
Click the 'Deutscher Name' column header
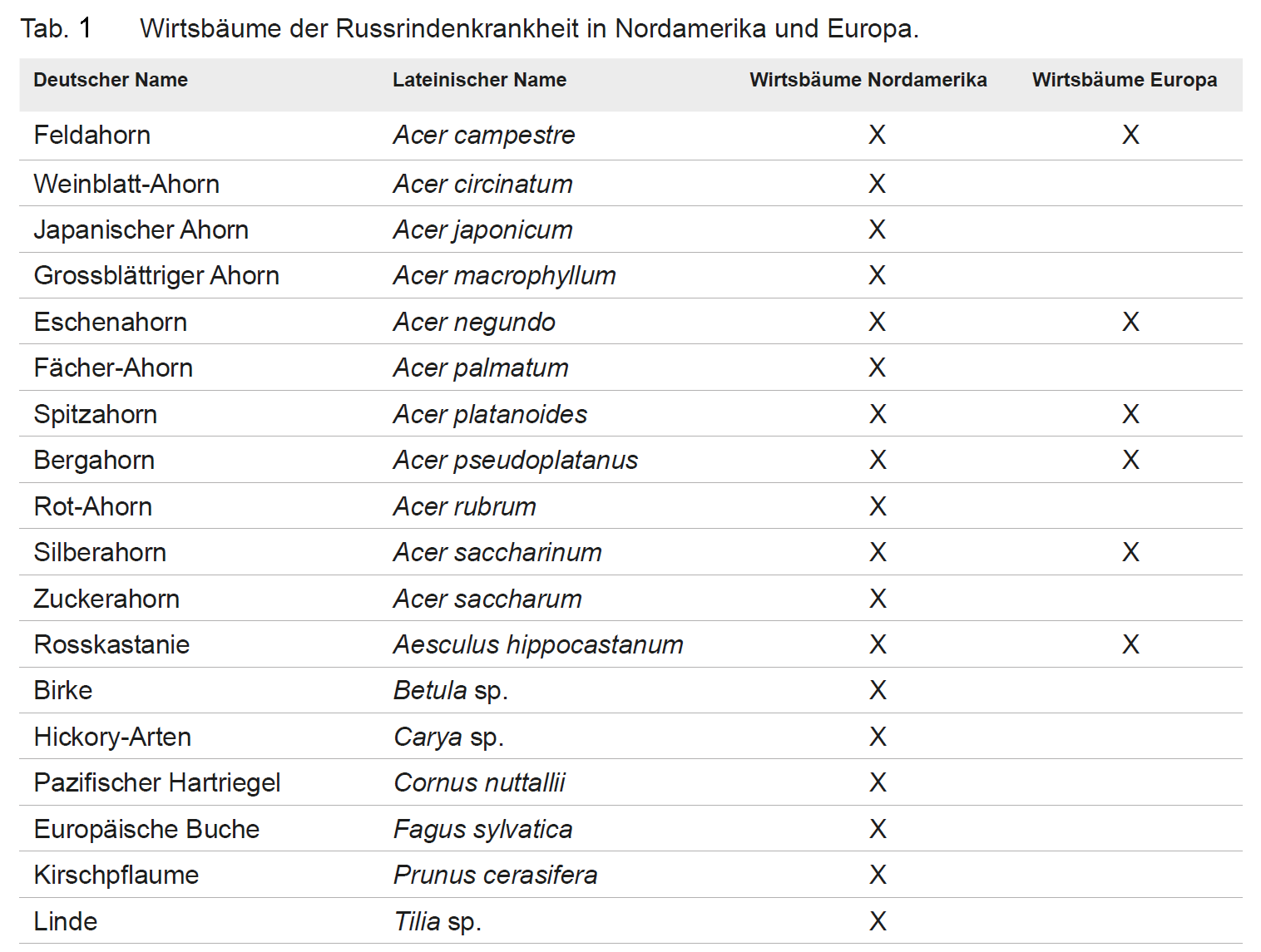pos(111,80)
